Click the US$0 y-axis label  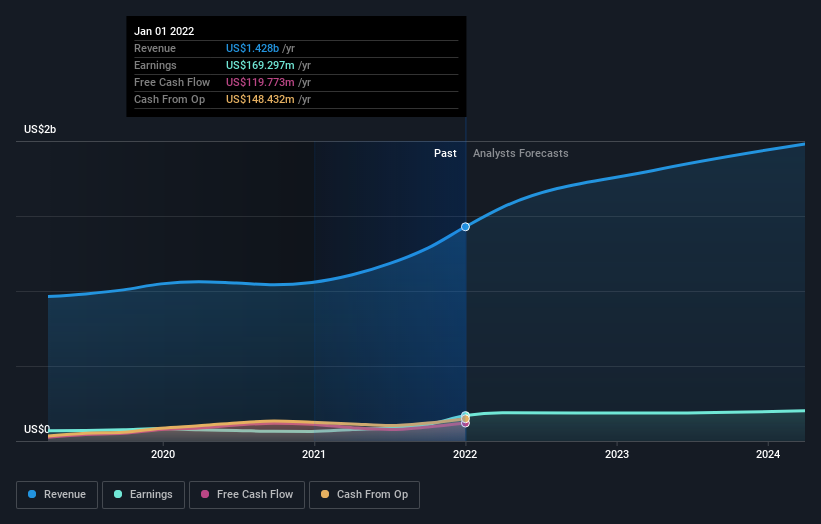tap(37, 429)
